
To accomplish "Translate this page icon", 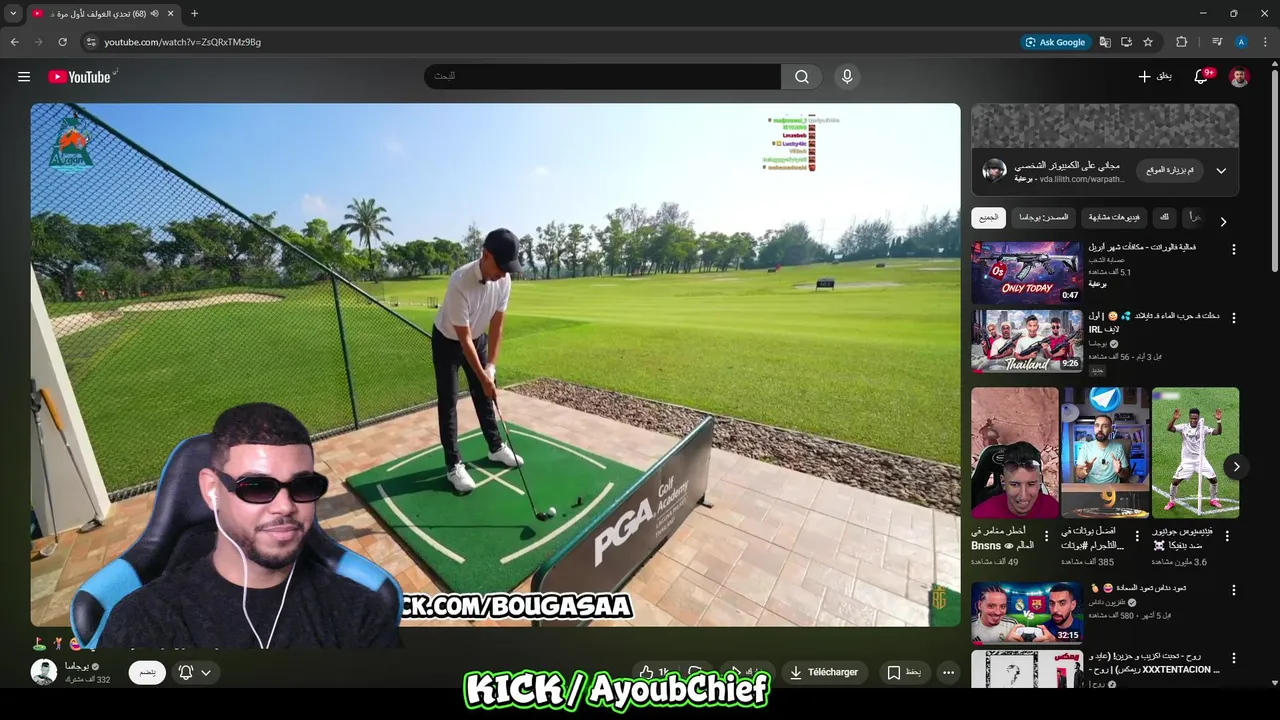I will 1105,42.
